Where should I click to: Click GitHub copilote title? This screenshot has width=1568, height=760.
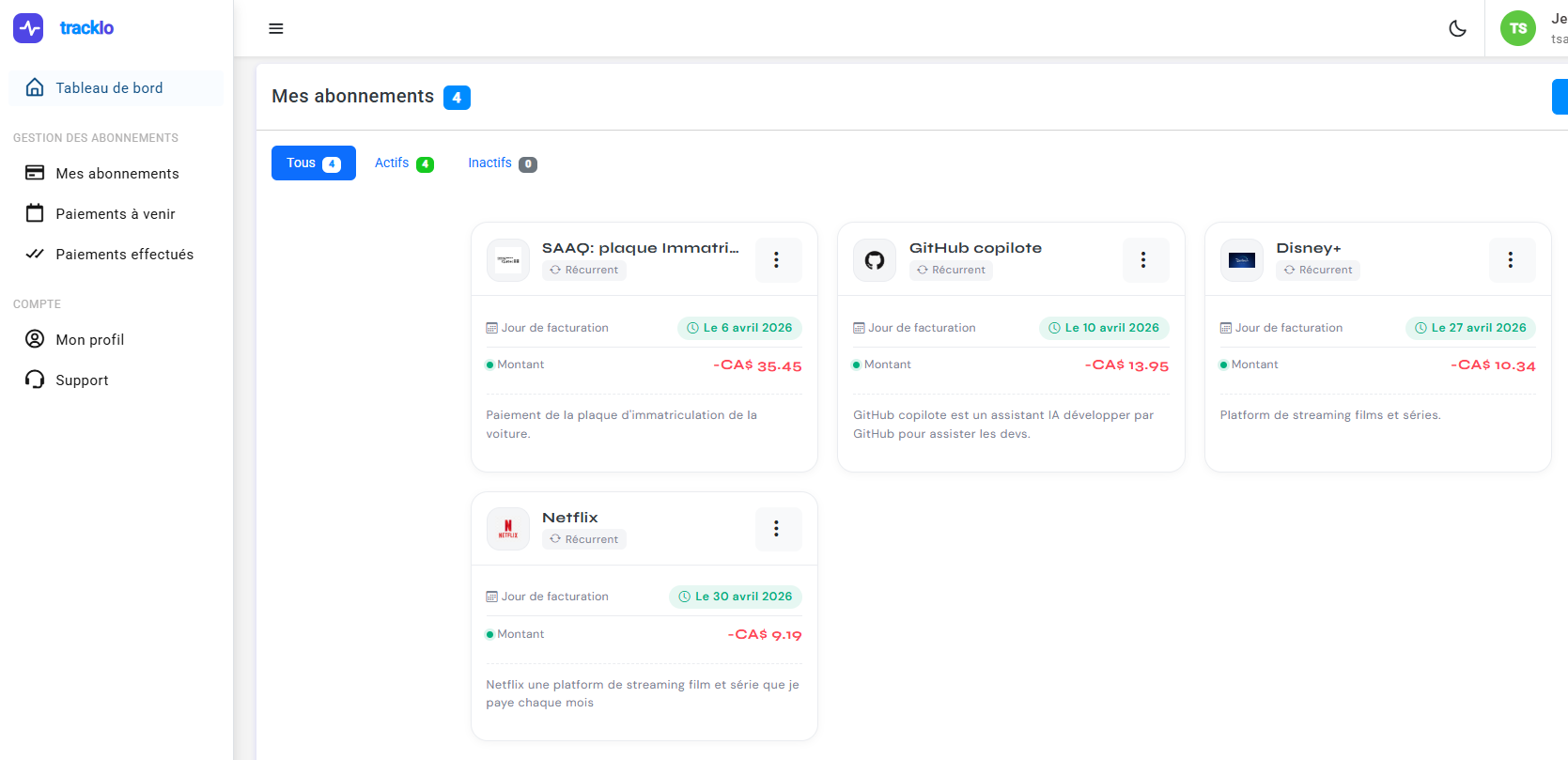pos(975,248)
